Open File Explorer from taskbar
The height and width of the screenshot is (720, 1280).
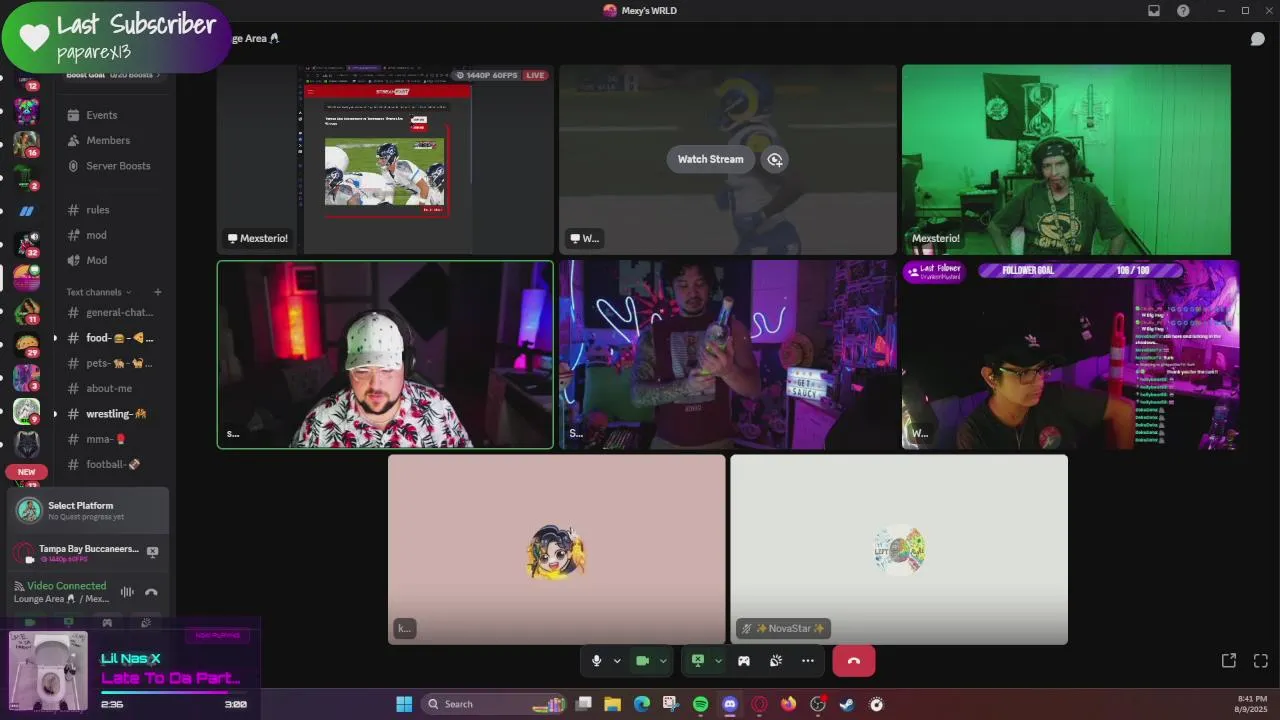[612, 704]
